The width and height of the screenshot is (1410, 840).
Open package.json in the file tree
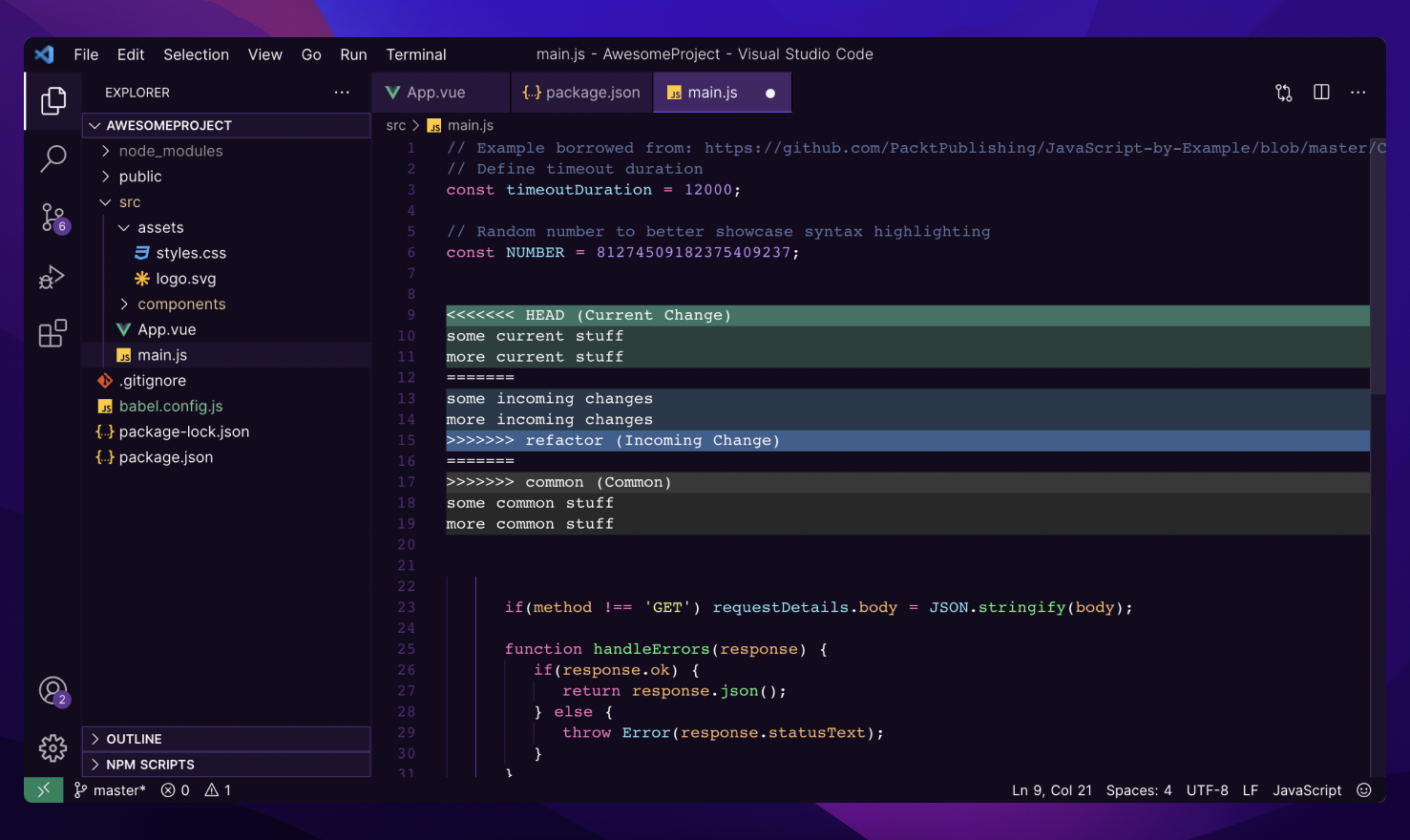coord(226,457)
